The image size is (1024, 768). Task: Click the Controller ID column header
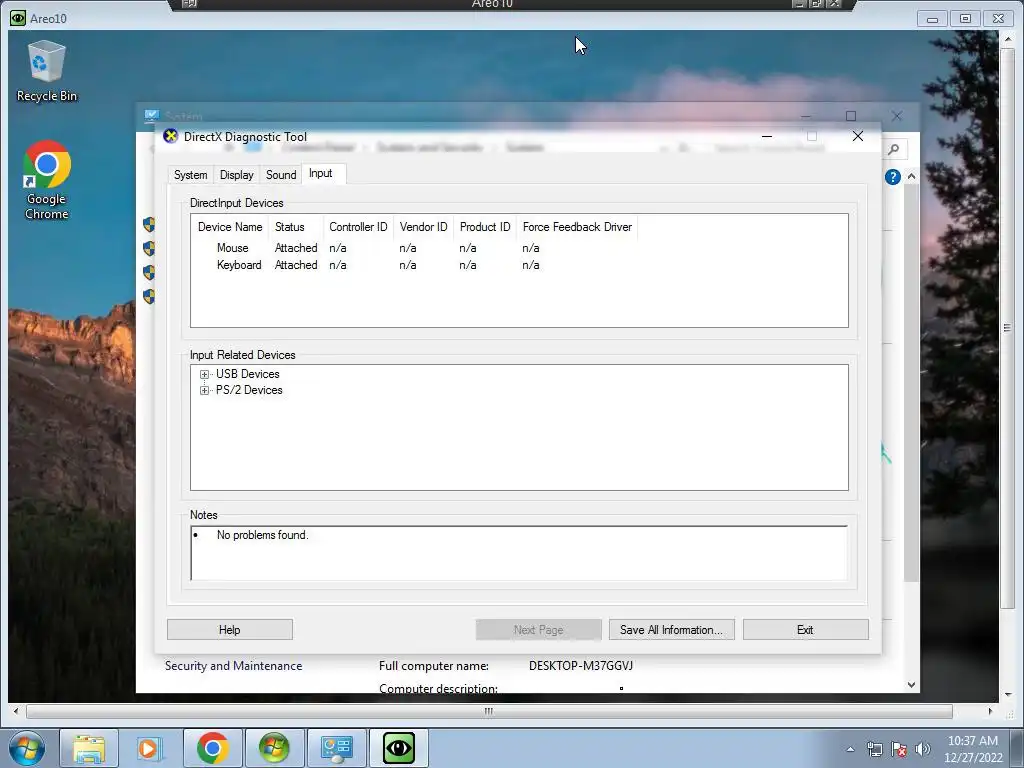tap(358, 227)
